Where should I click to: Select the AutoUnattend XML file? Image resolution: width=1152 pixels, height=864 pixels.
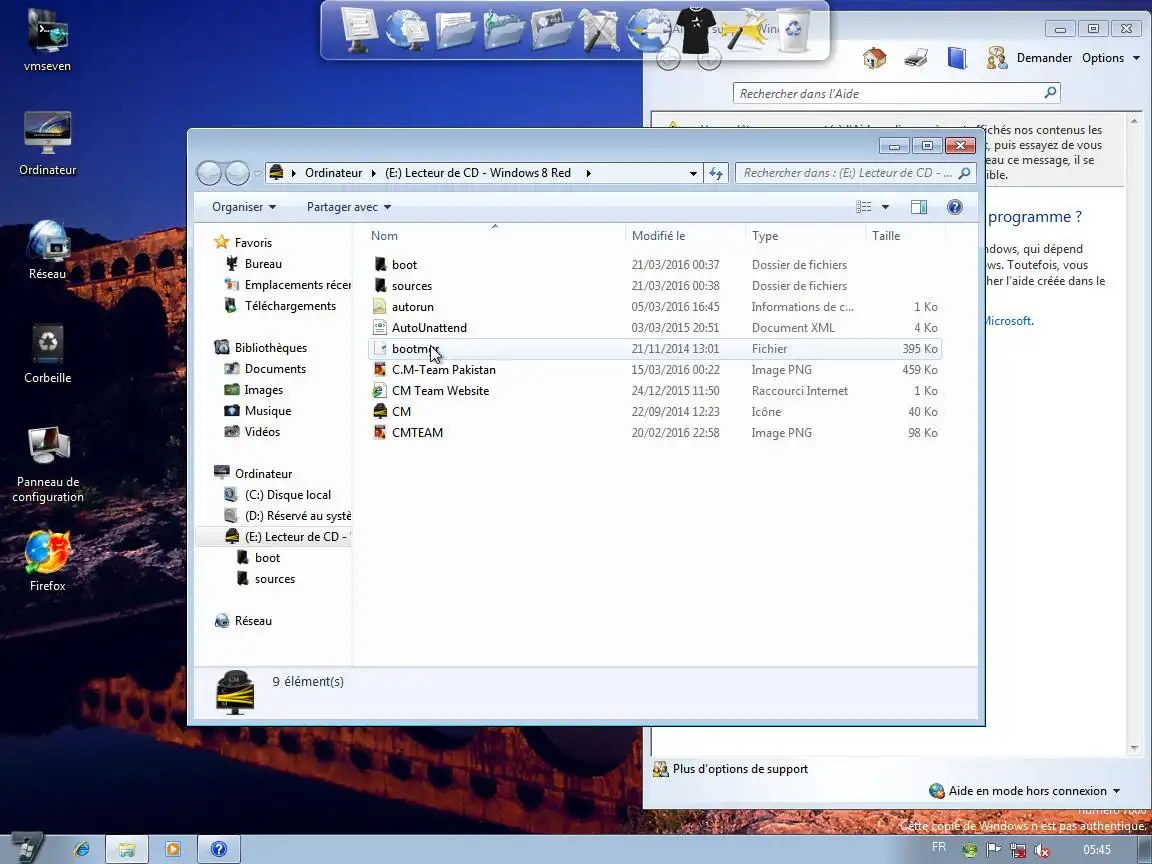(429, 328)
